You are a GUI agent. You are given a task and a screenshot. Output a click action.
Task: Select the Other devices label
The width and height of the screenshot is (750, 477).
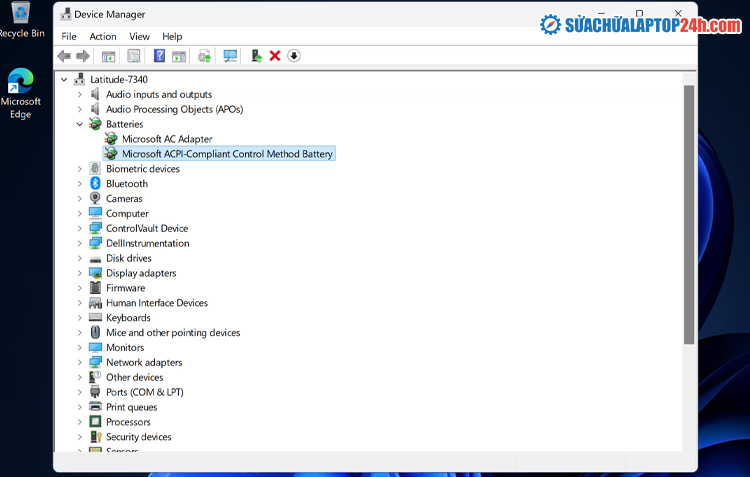coord(134,377)
